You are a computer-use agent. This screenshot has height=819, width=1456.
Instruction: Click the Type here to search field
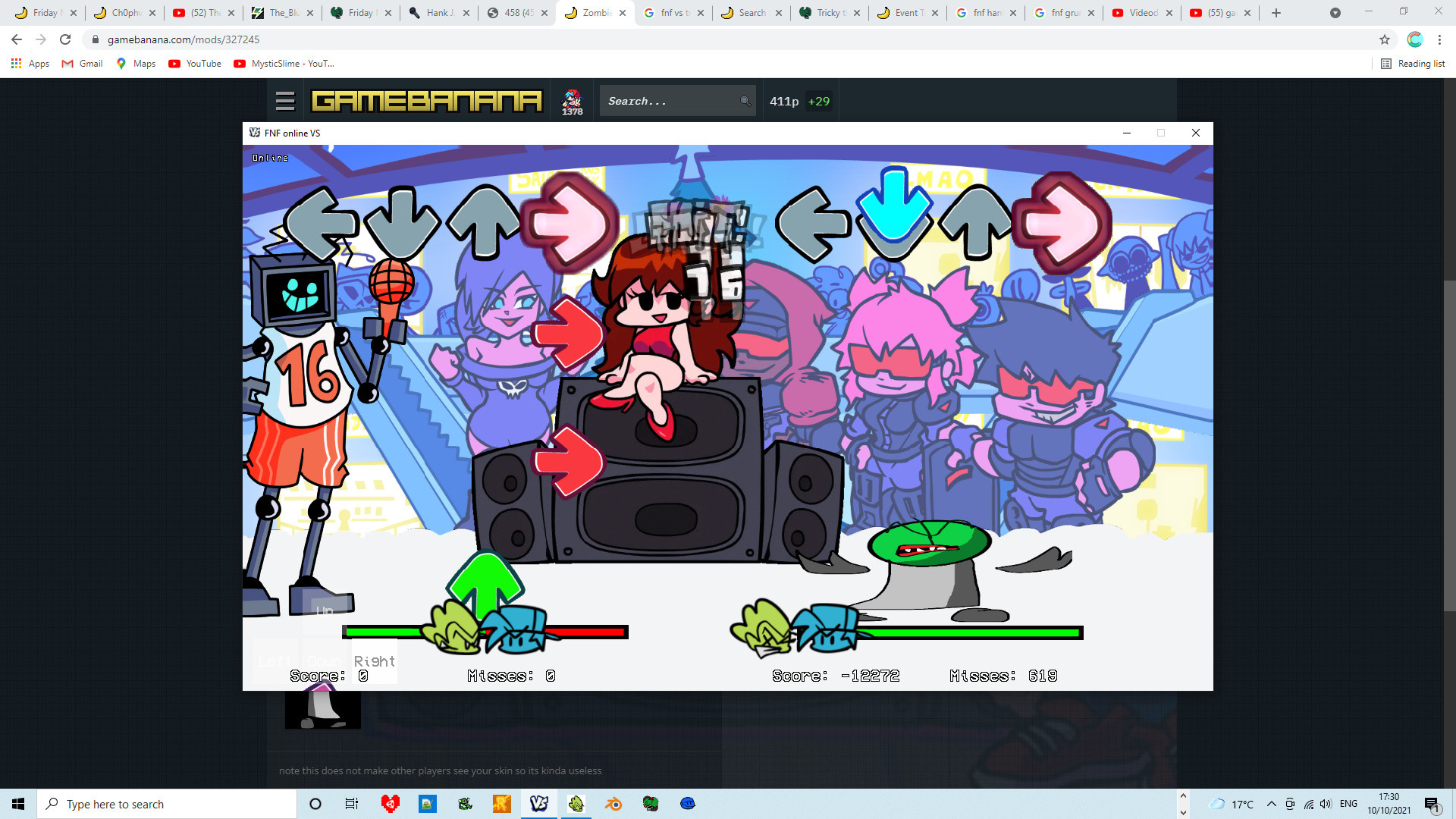(x=167, y=804)
